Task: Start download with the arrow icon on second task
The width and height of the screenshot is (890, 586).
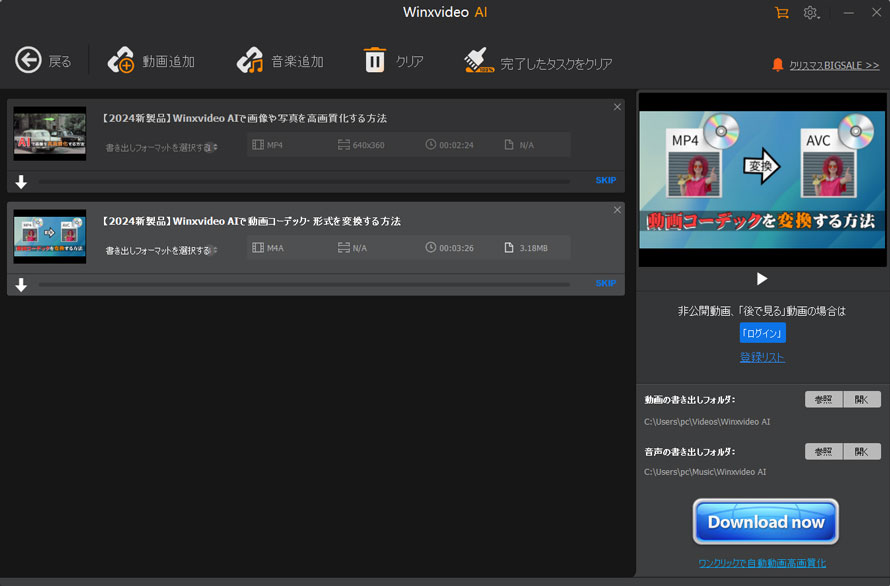Action: click(20, 284)
